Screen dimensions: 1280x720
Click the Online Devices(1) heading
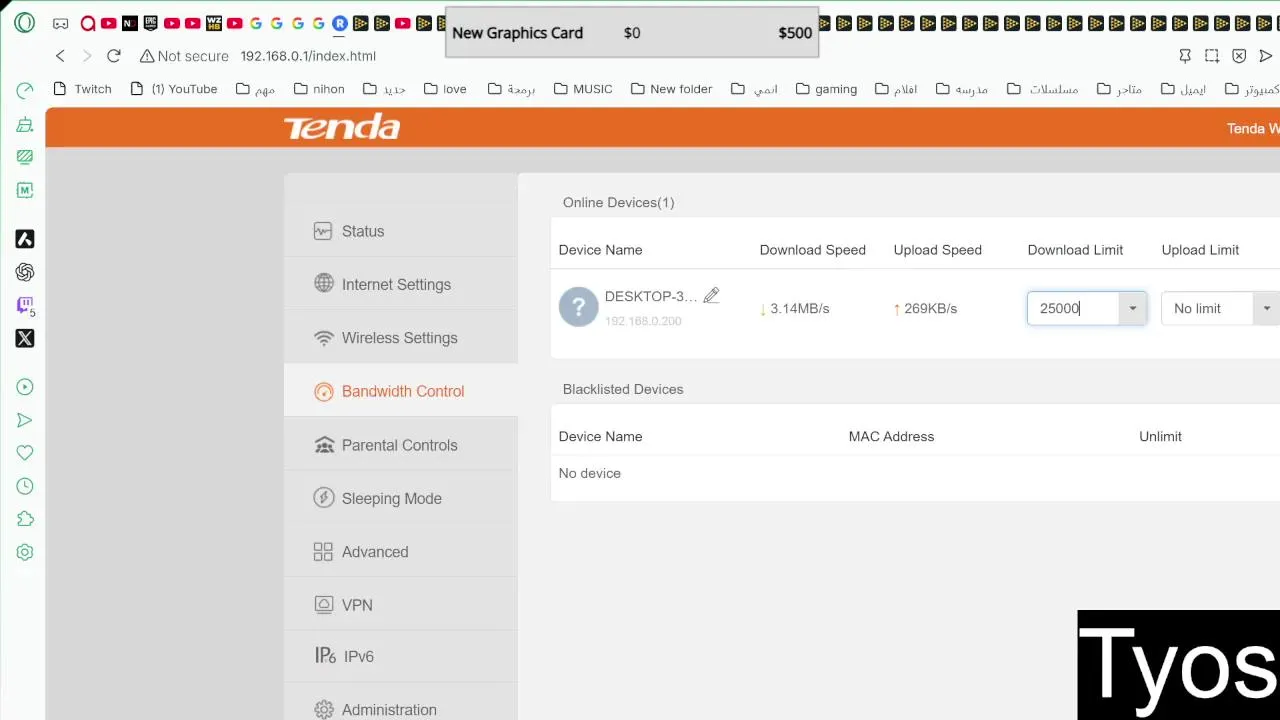click(618, 202)
